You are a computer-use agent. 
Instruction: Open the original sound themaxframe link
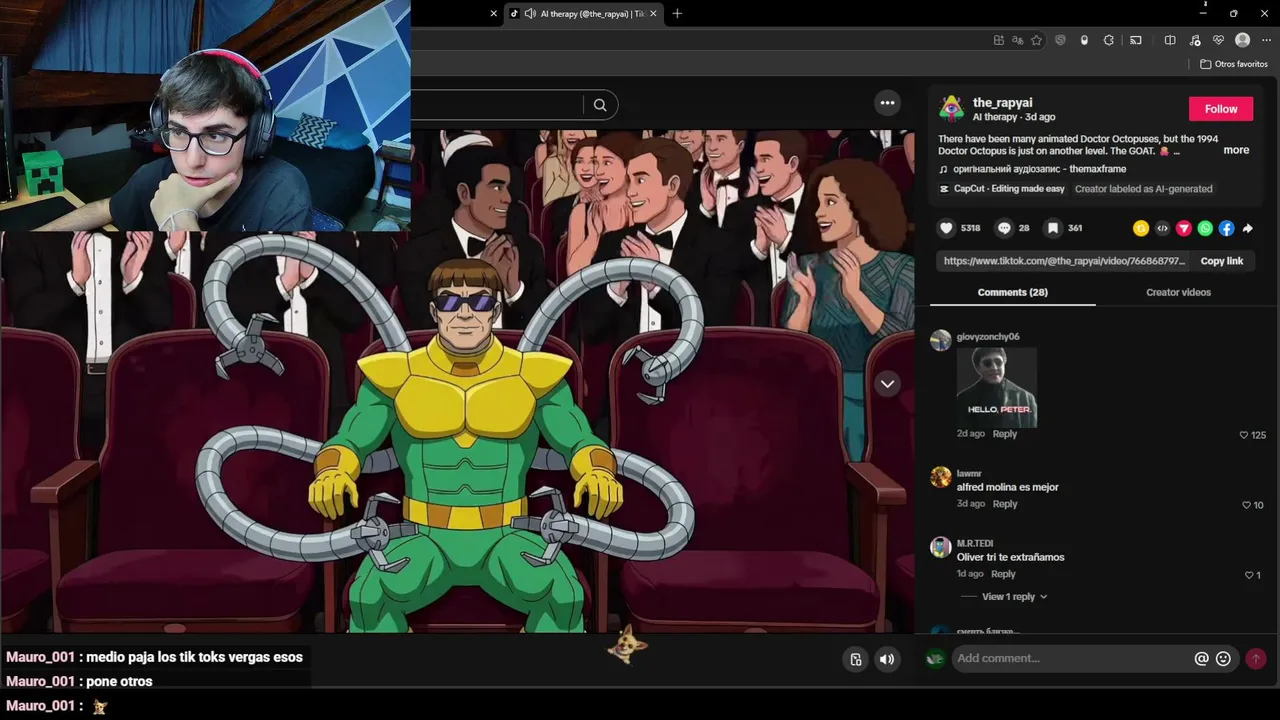click(x=1039, y=169)
